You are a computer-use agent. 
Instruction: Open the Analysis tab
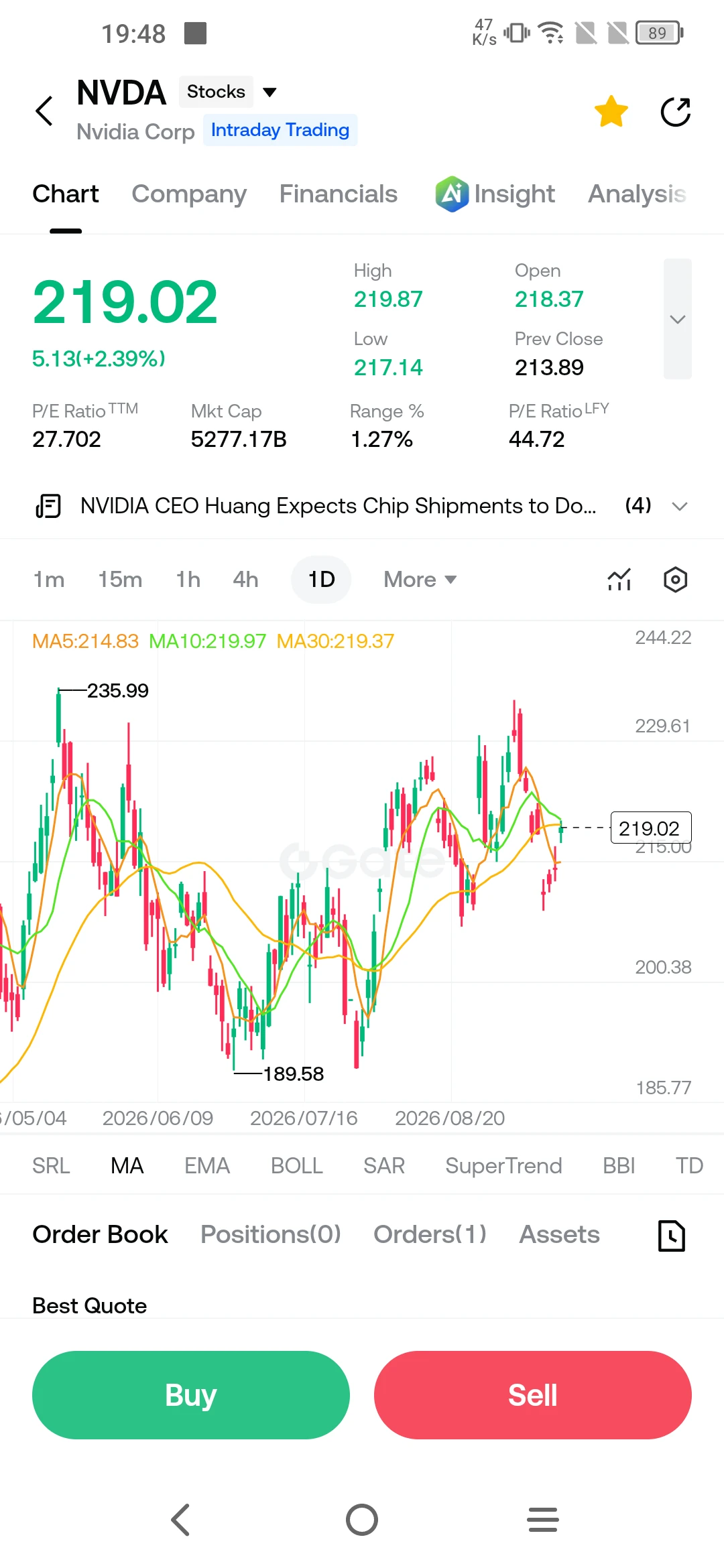[638, 194]
